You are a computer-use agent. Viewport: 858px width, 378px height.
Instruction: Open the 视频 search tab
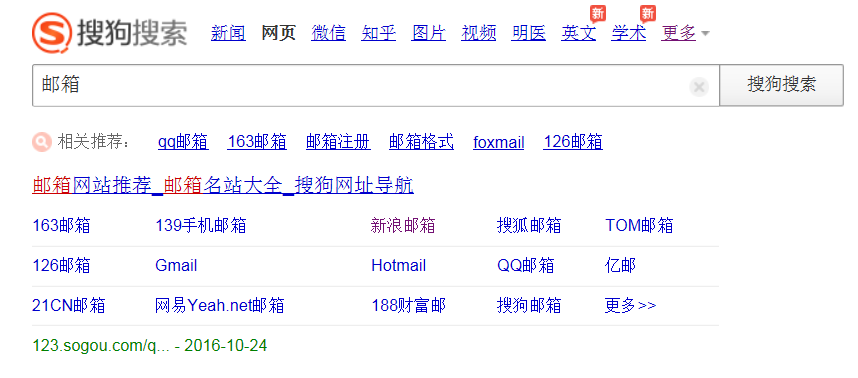(x=479, y=33)
